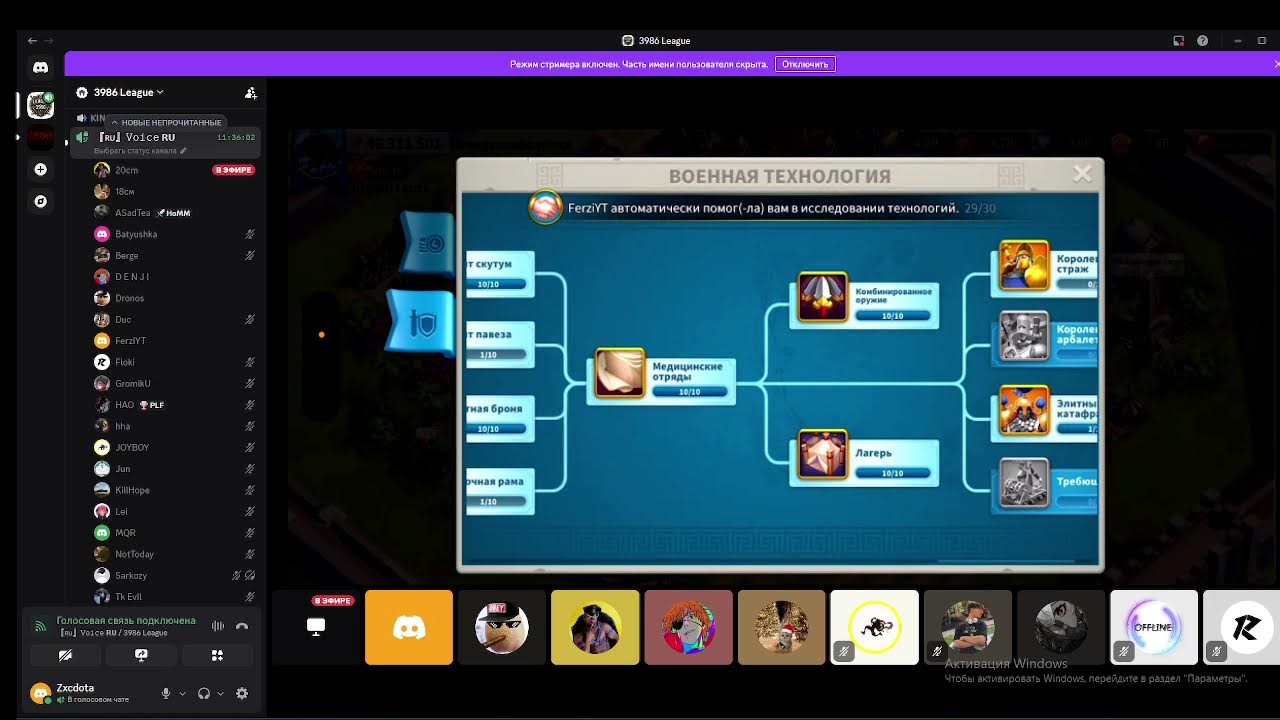
Task: Disconnect from voice with the hang-up icon
Action: click(x=241, y=626)
